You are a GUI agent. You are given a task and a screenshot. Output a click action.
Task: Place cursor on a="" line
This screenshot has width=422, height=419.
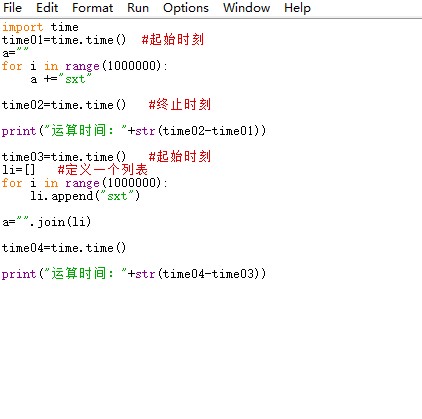[15, 53]
